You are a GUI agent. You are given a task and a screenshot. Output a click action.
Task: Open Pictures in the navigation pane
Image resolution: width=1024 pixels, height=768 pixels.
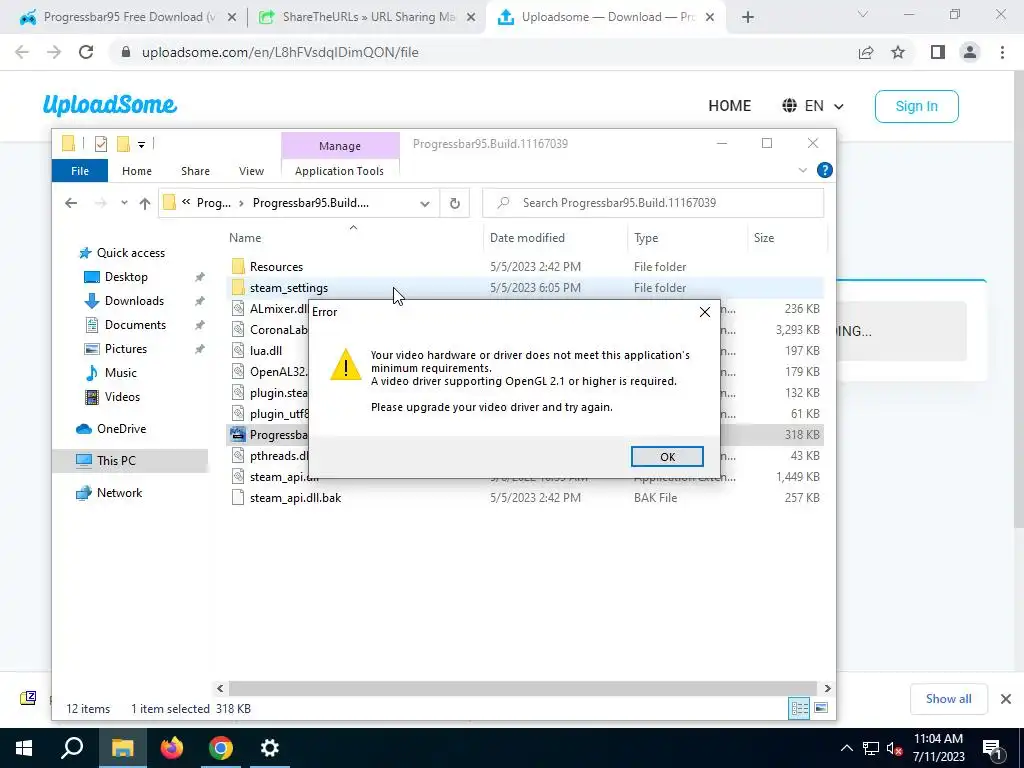pos(125,349)
